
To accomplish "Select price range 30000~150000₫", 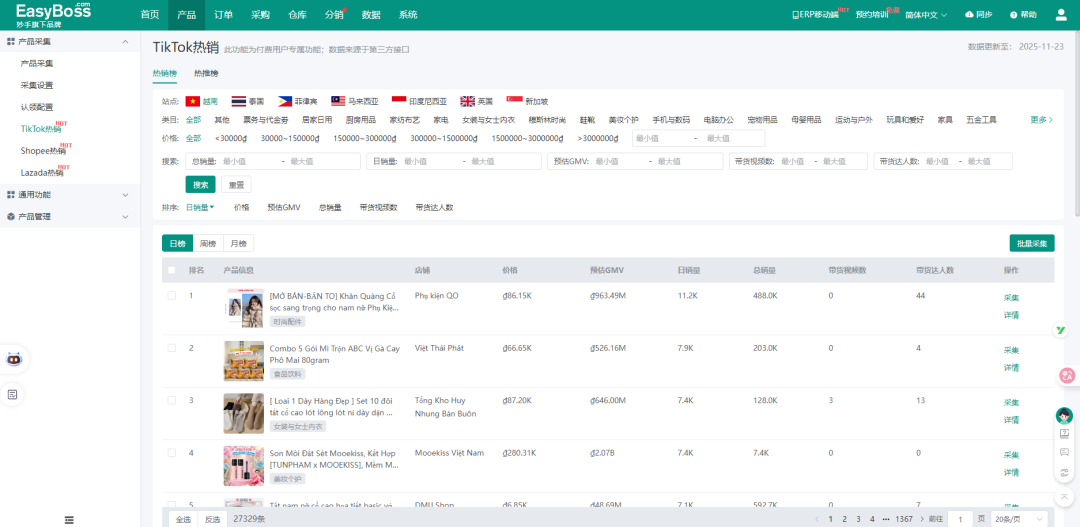I will (x=290, y=138).
